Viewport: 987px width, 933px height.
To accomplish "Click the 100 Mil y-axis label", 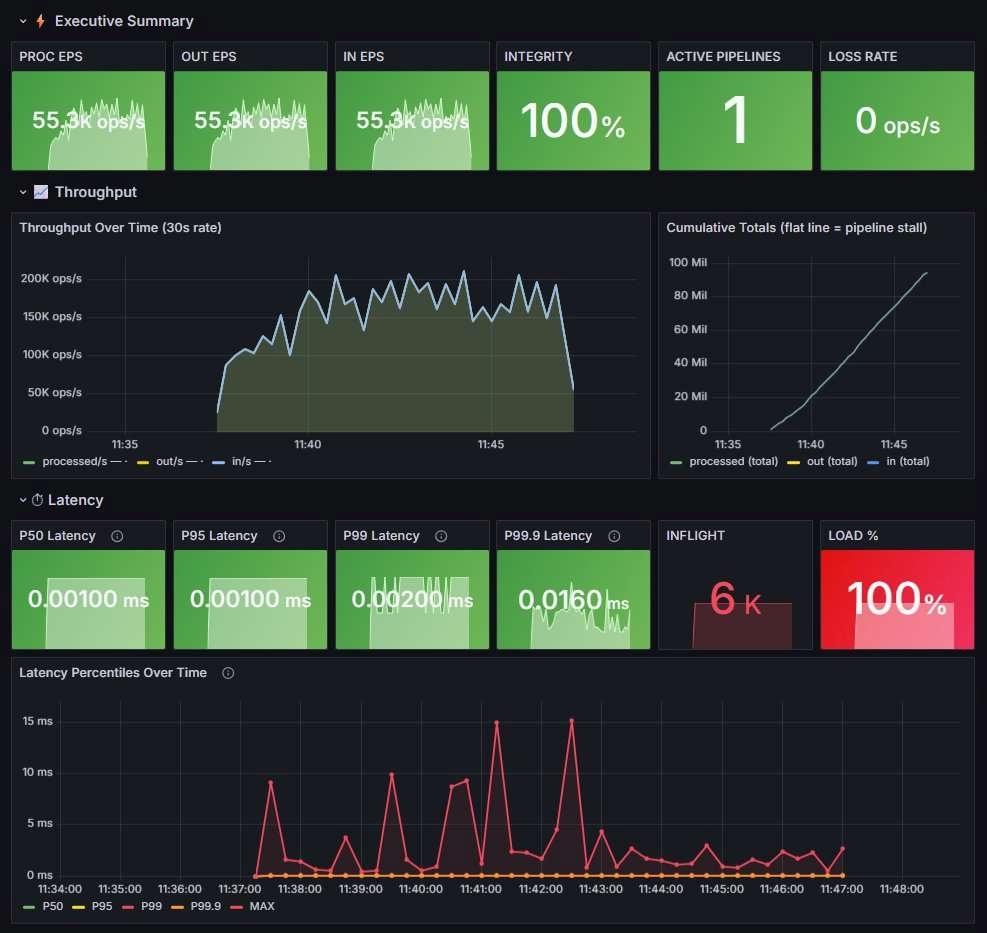I will (688, 263).
